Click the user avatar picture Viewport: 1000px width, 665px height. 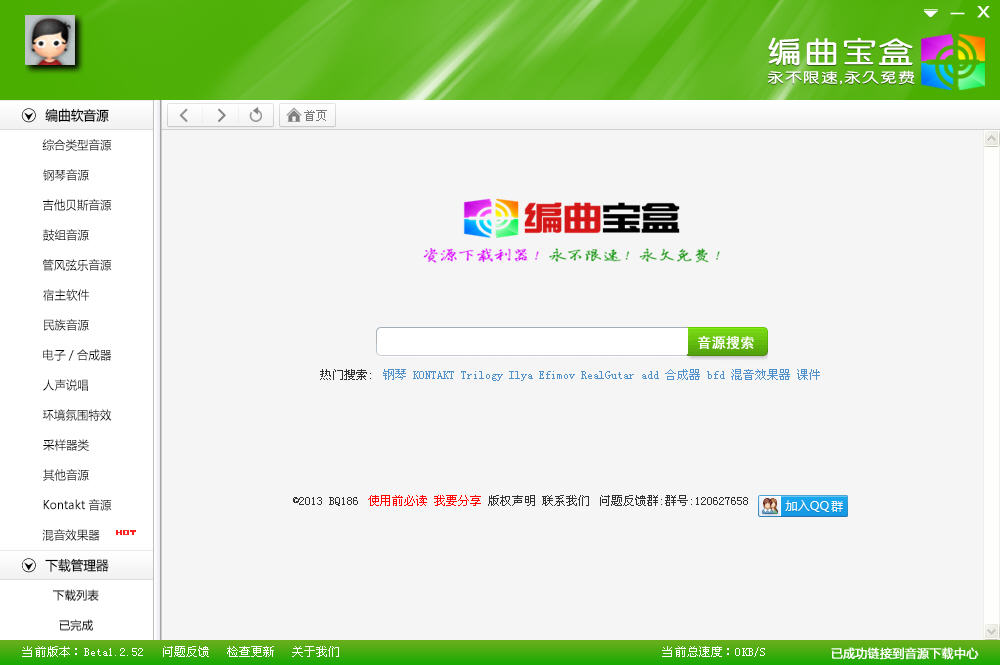click(x=50, y=40)
